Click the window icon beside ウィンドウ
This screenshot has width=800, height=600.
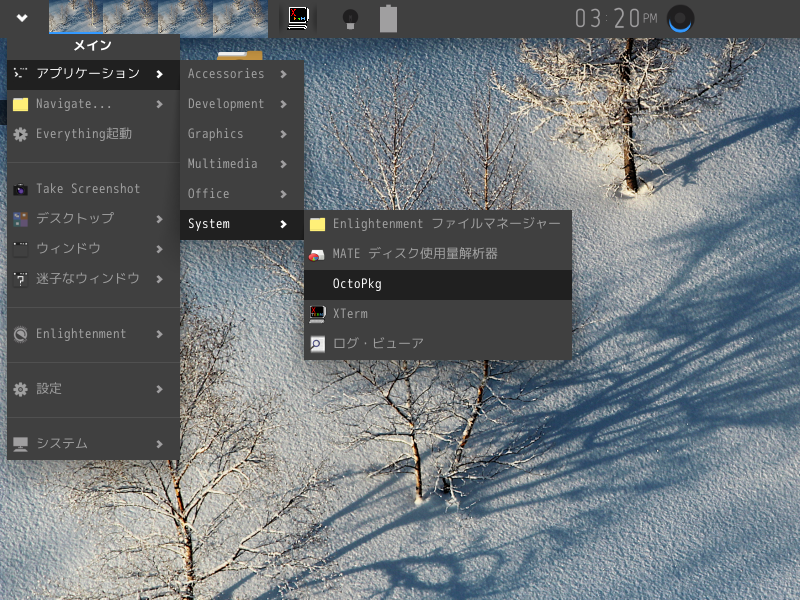tap(20, 249)
